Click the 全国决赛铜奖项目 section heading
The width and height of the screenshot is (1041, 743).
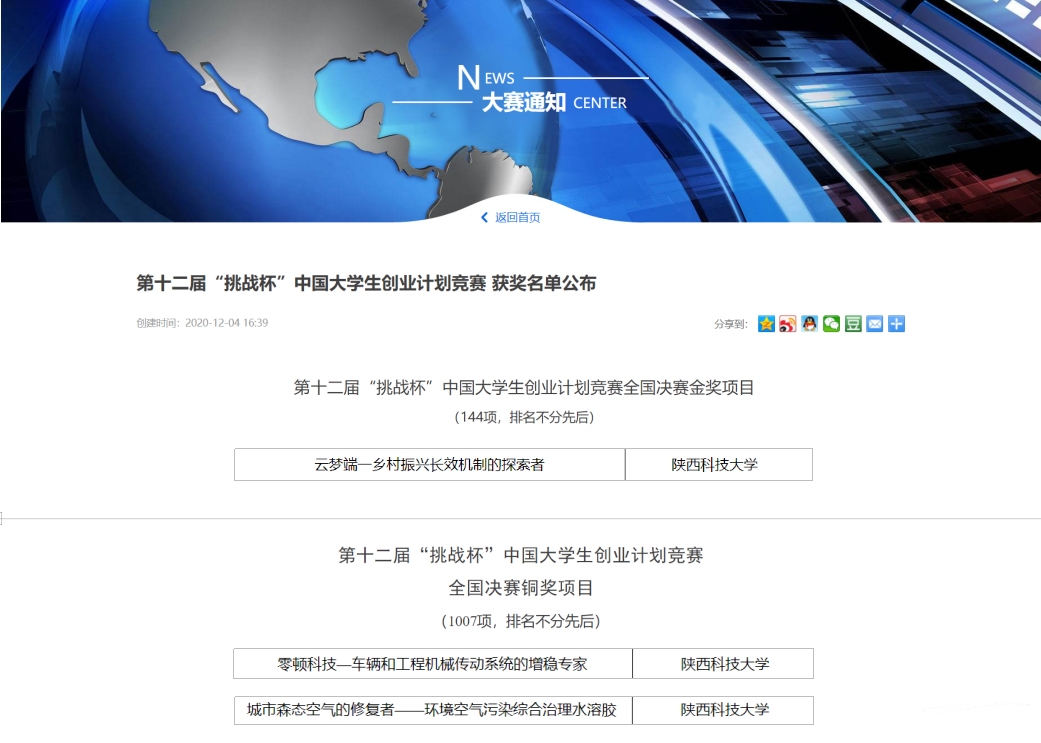(520, 588)
